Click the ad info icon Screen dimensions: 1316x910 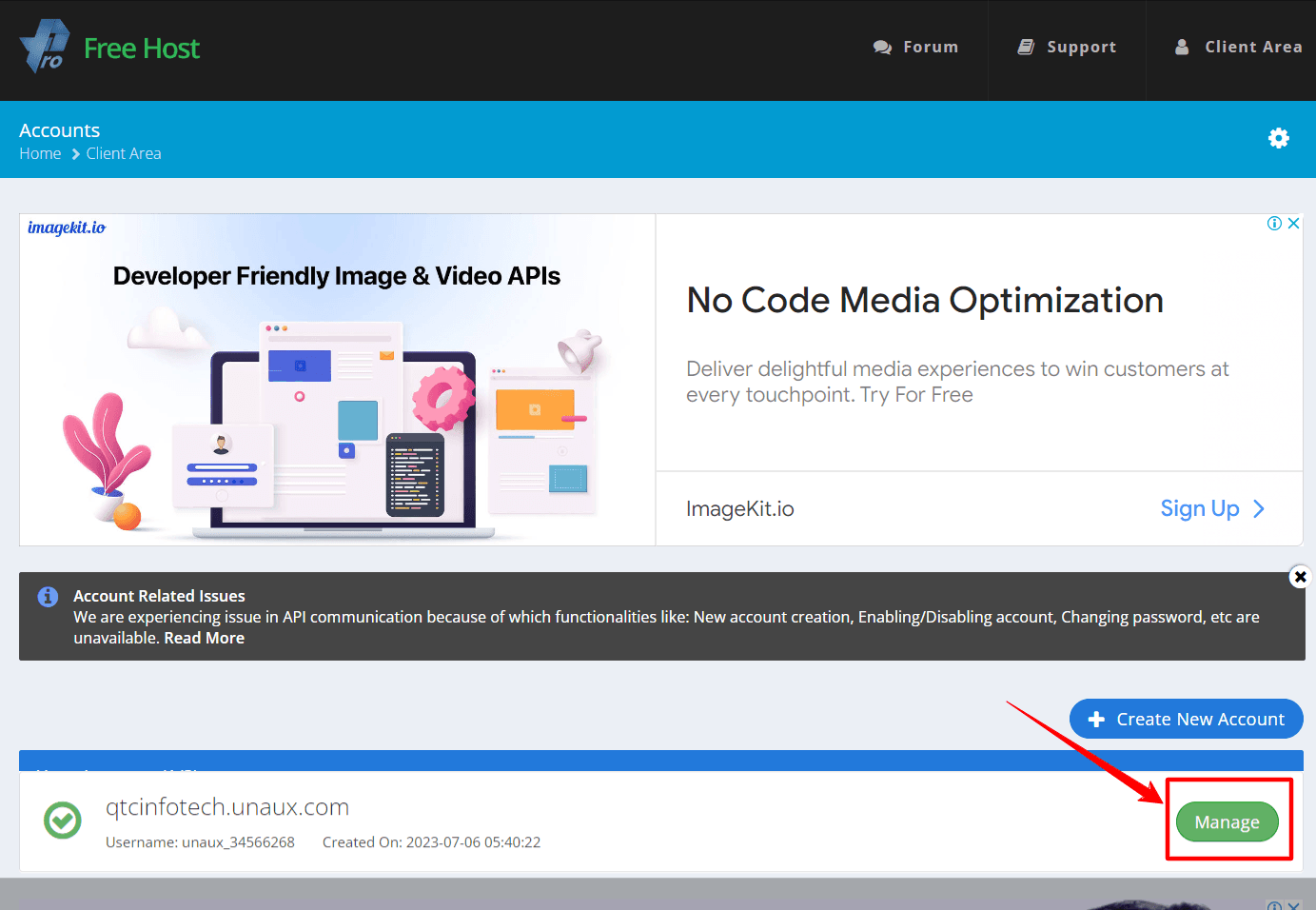pos(1274,224)
